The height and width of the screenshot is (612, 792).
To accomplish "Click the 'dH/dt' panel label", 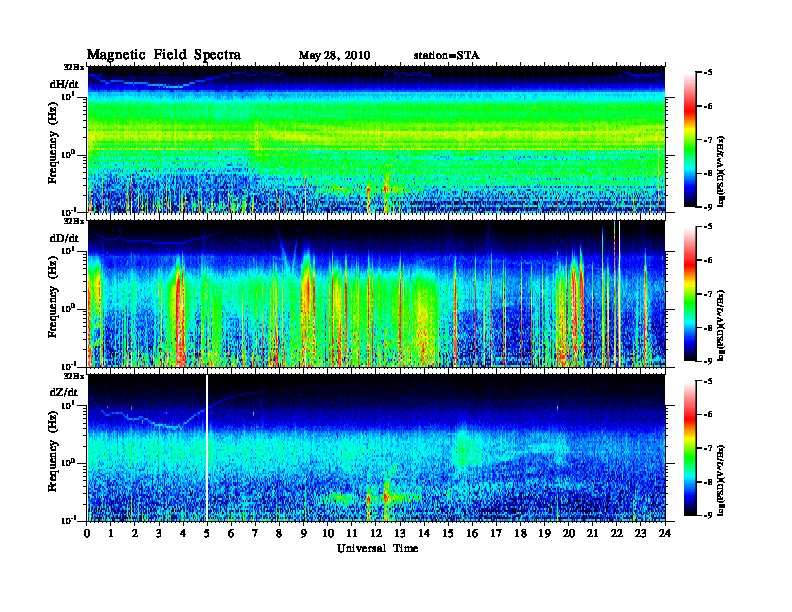I will click(64, 84).
